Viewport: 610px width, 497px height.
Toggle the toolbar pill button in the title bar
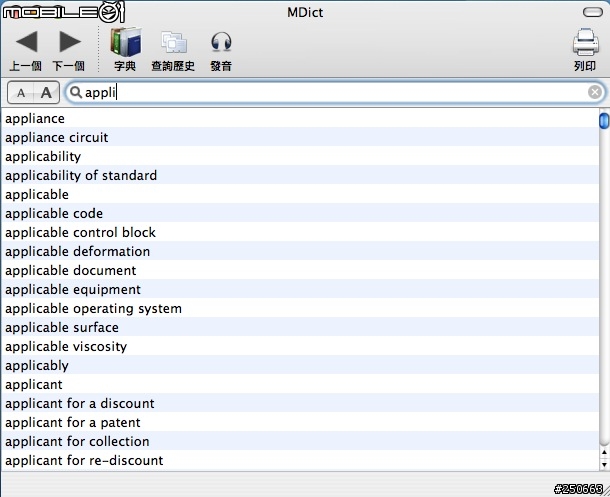coord(592,12)
